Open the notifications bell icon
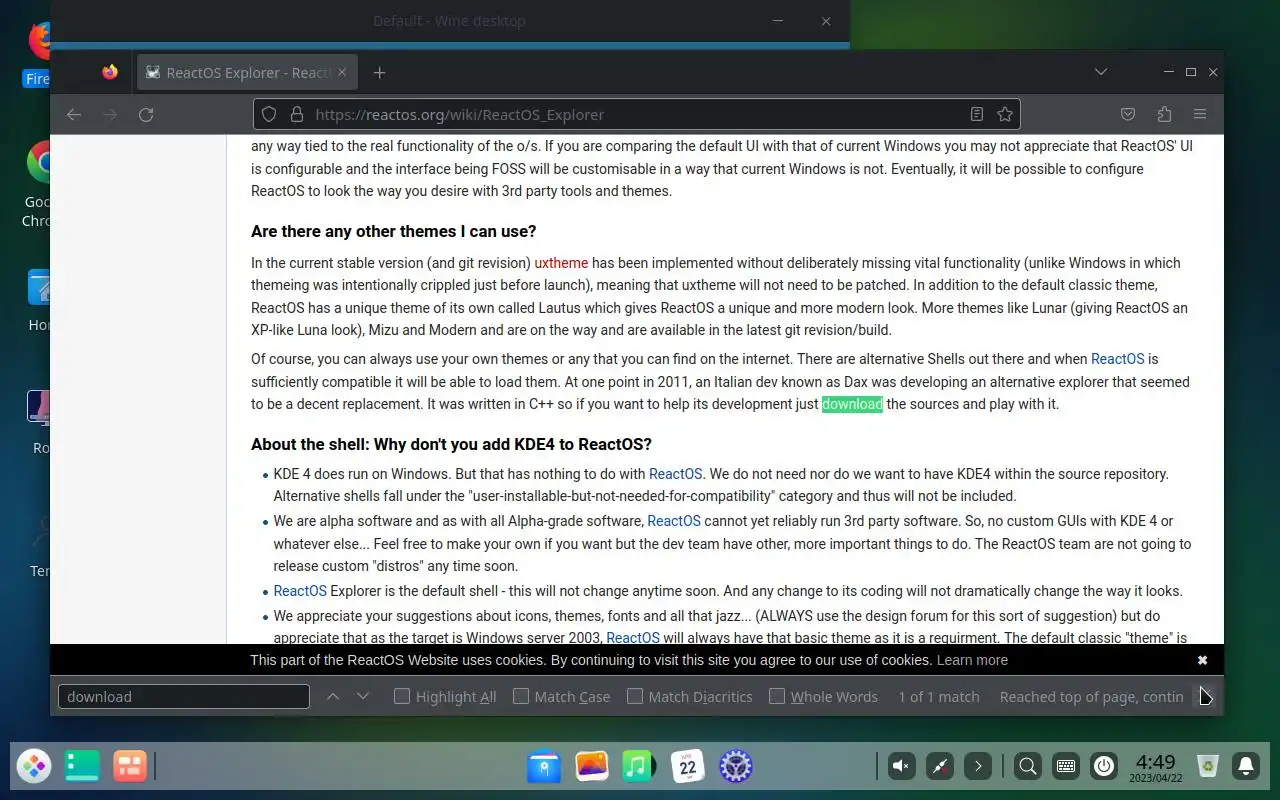The width and height of the screenshot is (1280, 800). 1246,766
